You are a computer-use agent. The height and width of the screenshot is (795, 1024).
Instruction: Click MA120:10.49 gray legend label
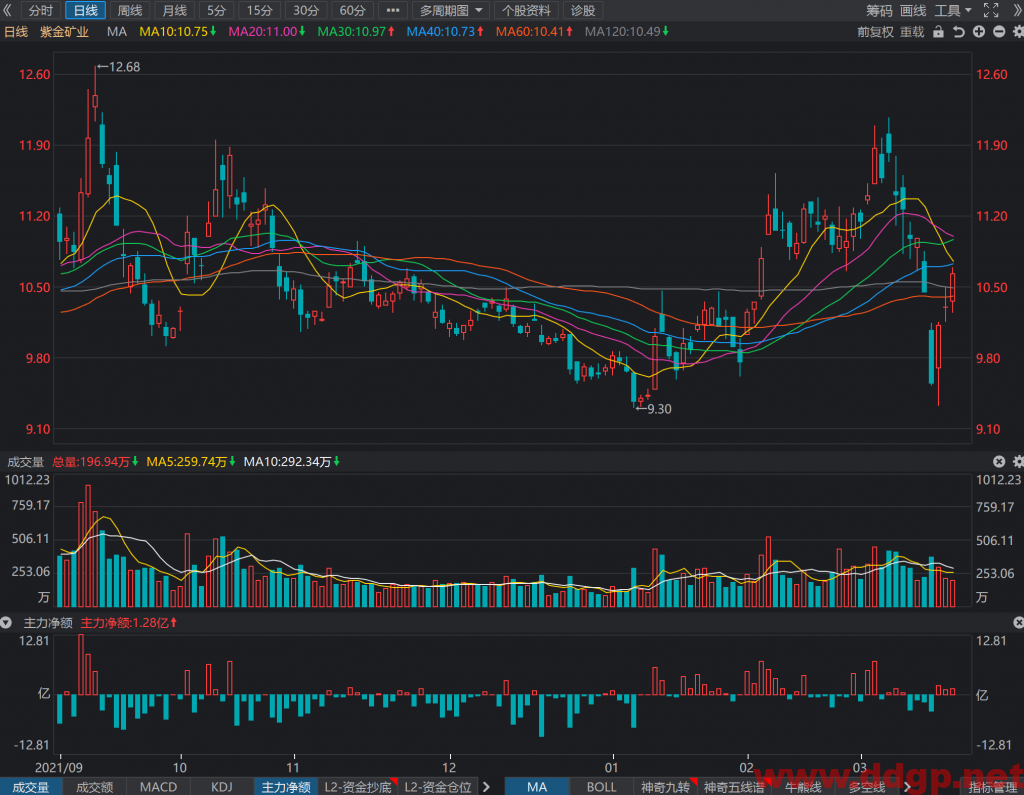tap(626, 31)
